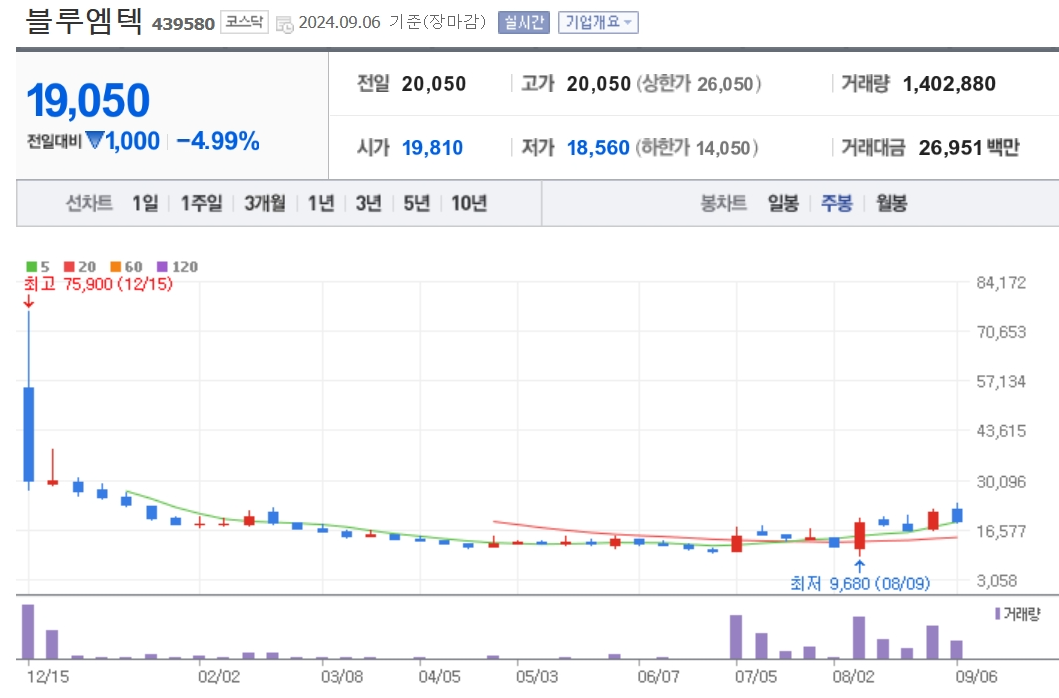Click the 최고 75,900 (12/15) high label
The image size is (1059, 698).
(99, 284)
